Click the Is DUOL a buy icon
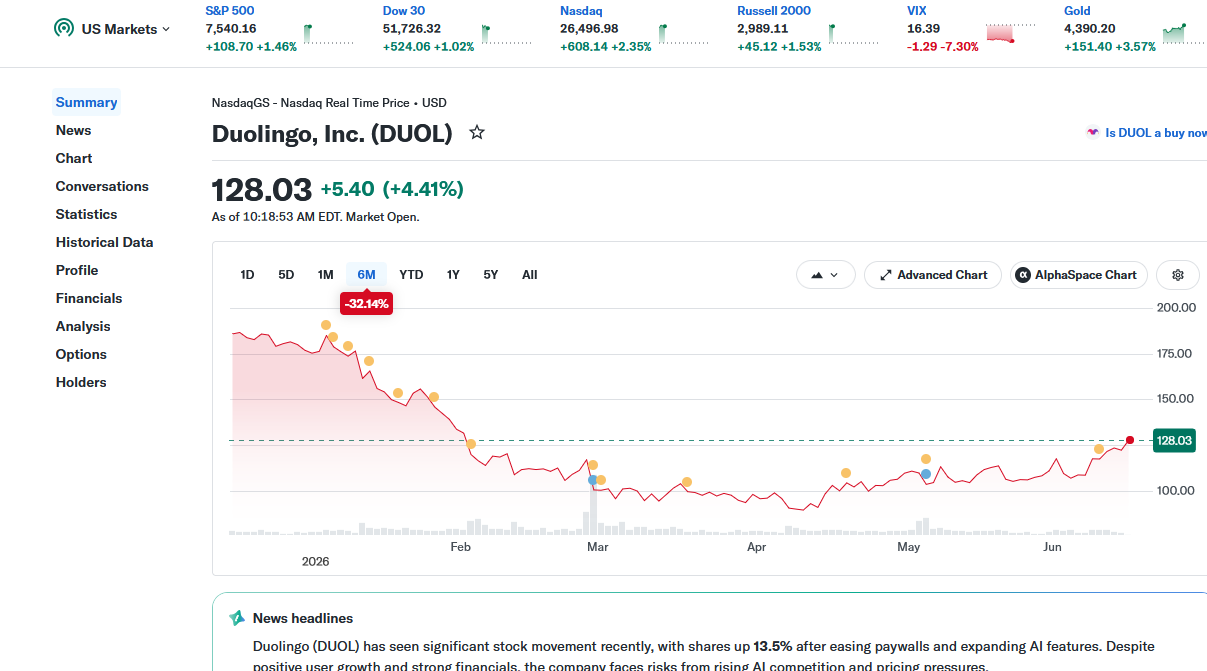1207x671 pixels. coord(1093,132)
